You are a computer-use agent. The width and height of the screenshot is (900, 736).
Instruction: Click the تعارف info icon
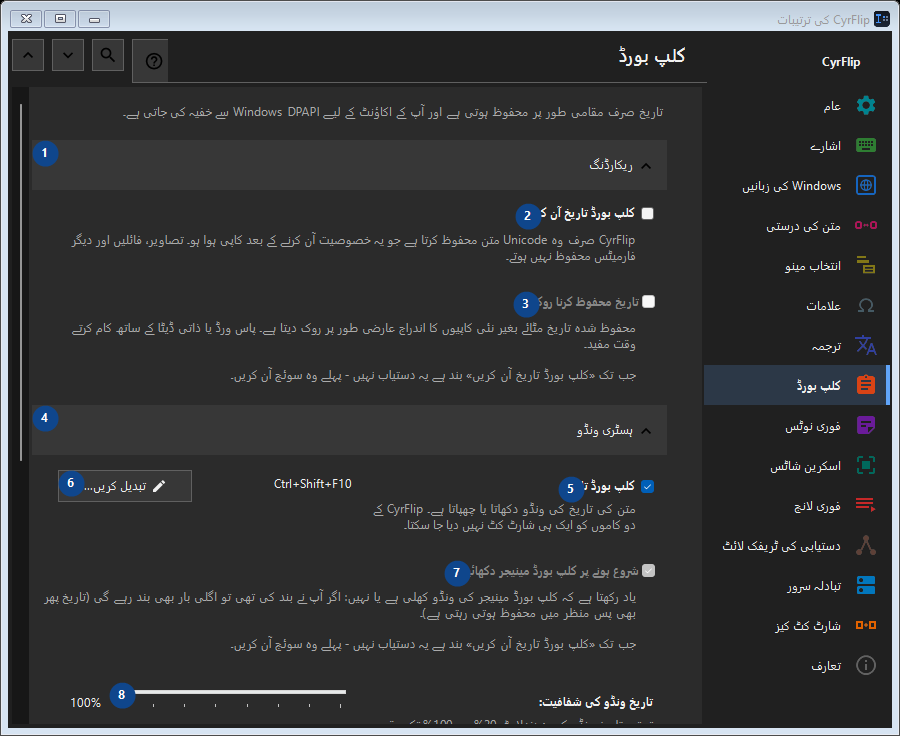click(x=866, y=665)
